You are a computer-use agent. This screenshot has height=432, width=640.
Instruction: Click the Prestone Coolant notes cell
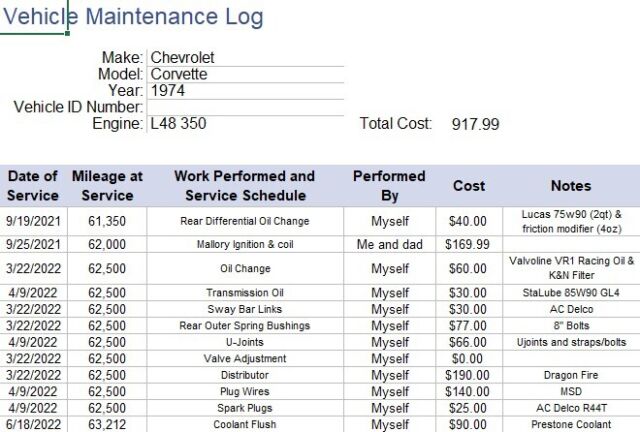pos(570,424)
